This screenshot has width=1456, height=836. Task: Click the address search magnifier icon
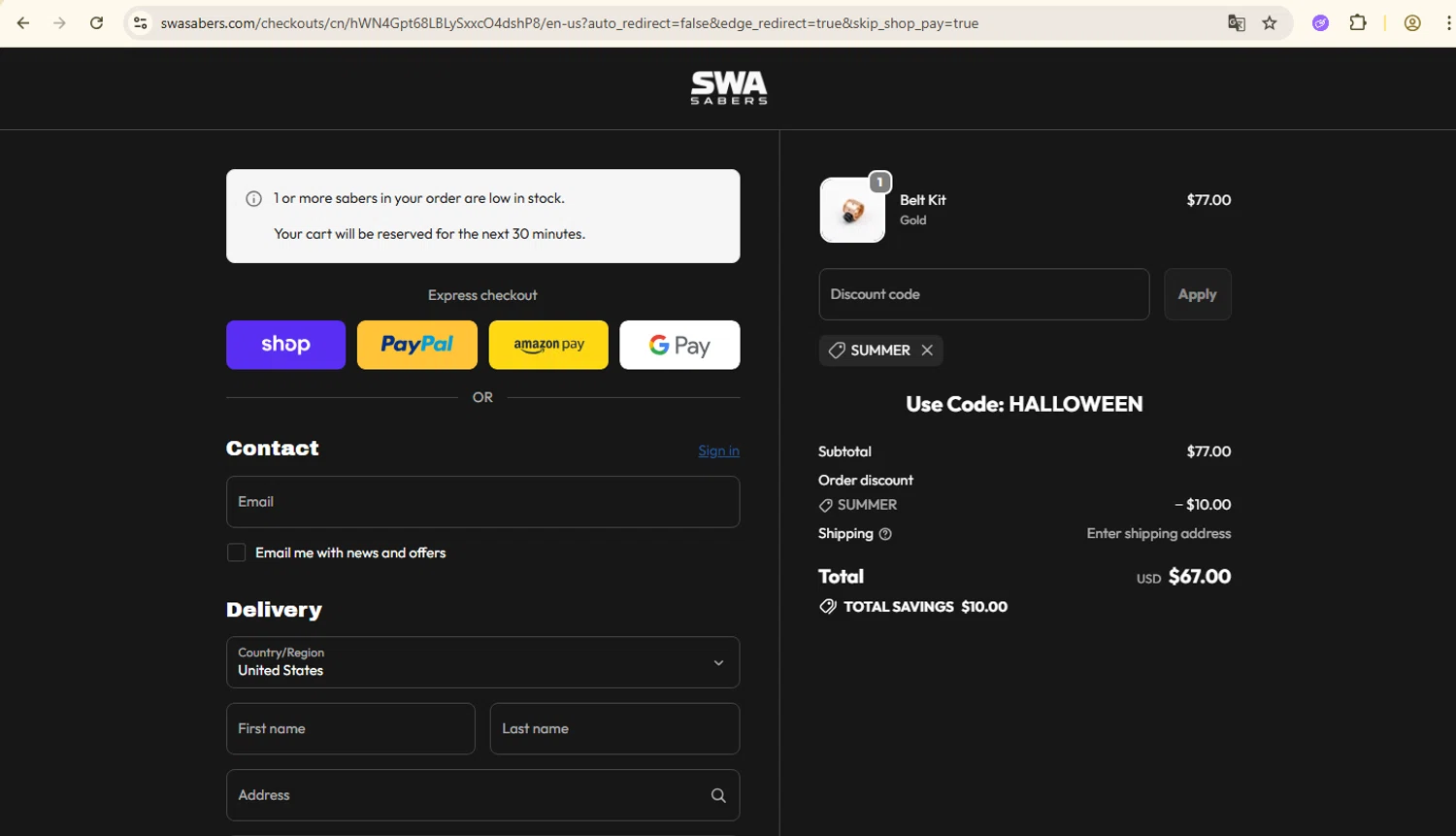pyautogui.click(x=718, y=795)
